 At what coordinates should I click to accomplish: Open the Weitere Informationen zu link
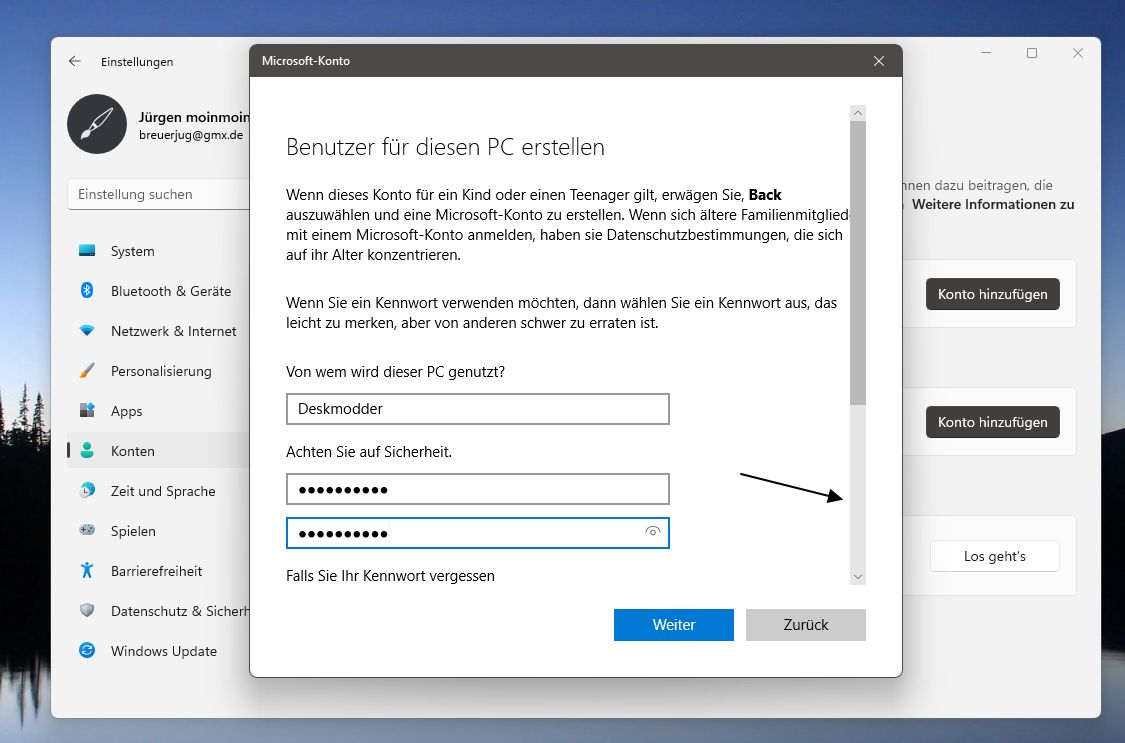993,204
